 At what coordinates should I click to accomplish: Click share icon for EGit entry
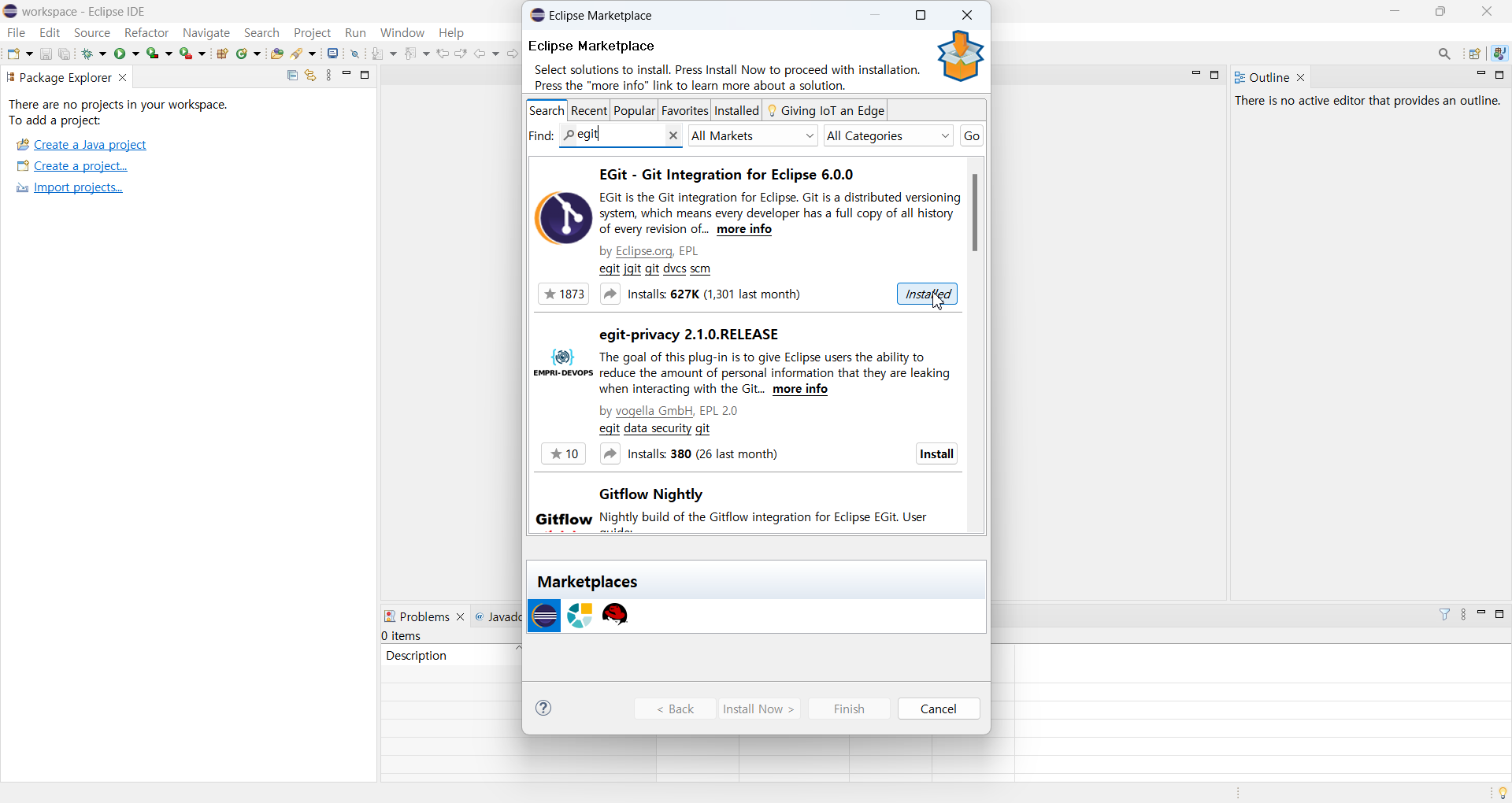tap(610, 294)
